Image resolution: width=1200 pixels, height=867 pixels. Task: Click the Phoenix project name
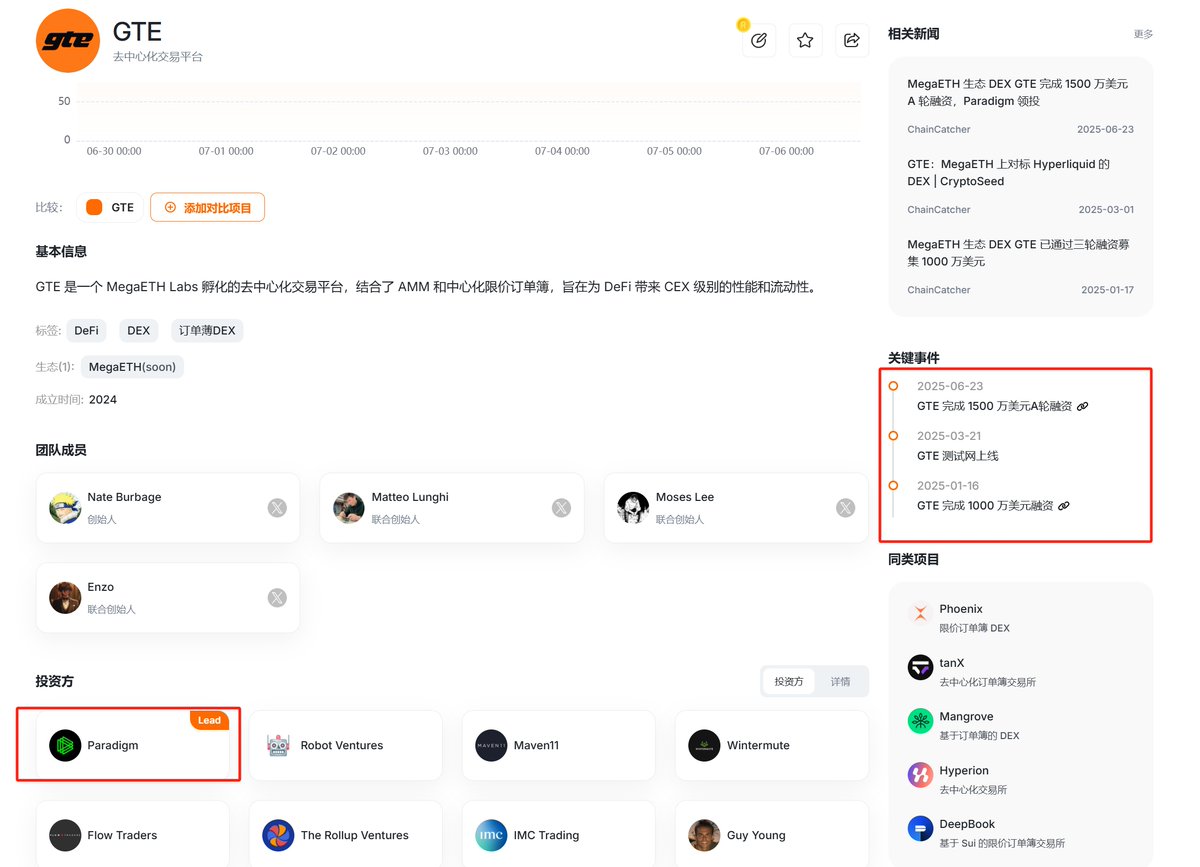tap(961, 609)
